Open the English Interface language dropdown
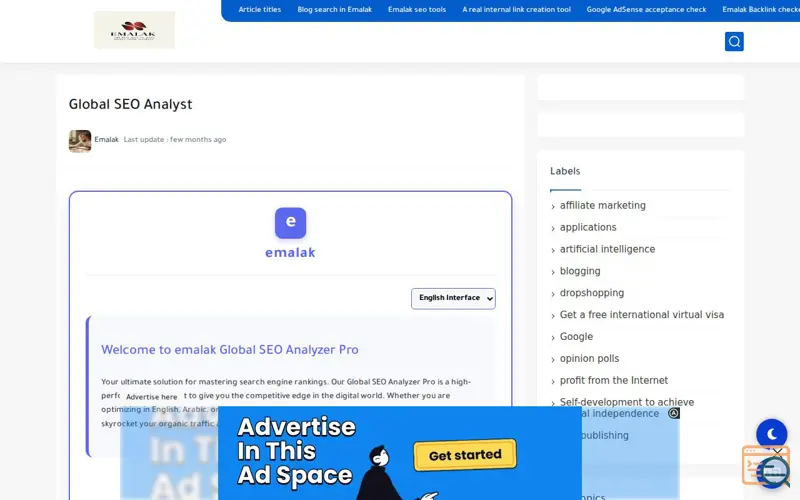Screen dimensions: 800x500 (x=453, y=298)
